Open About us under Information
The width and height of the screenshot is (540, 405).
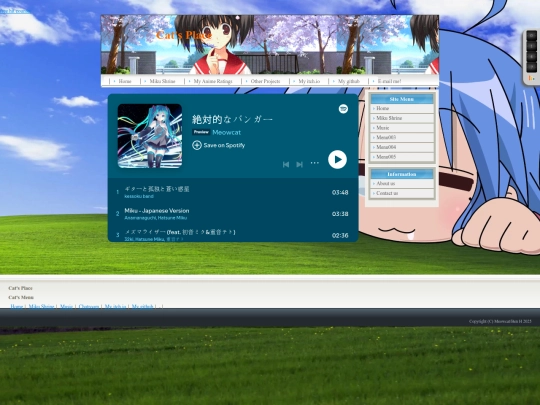pos(402,184)
